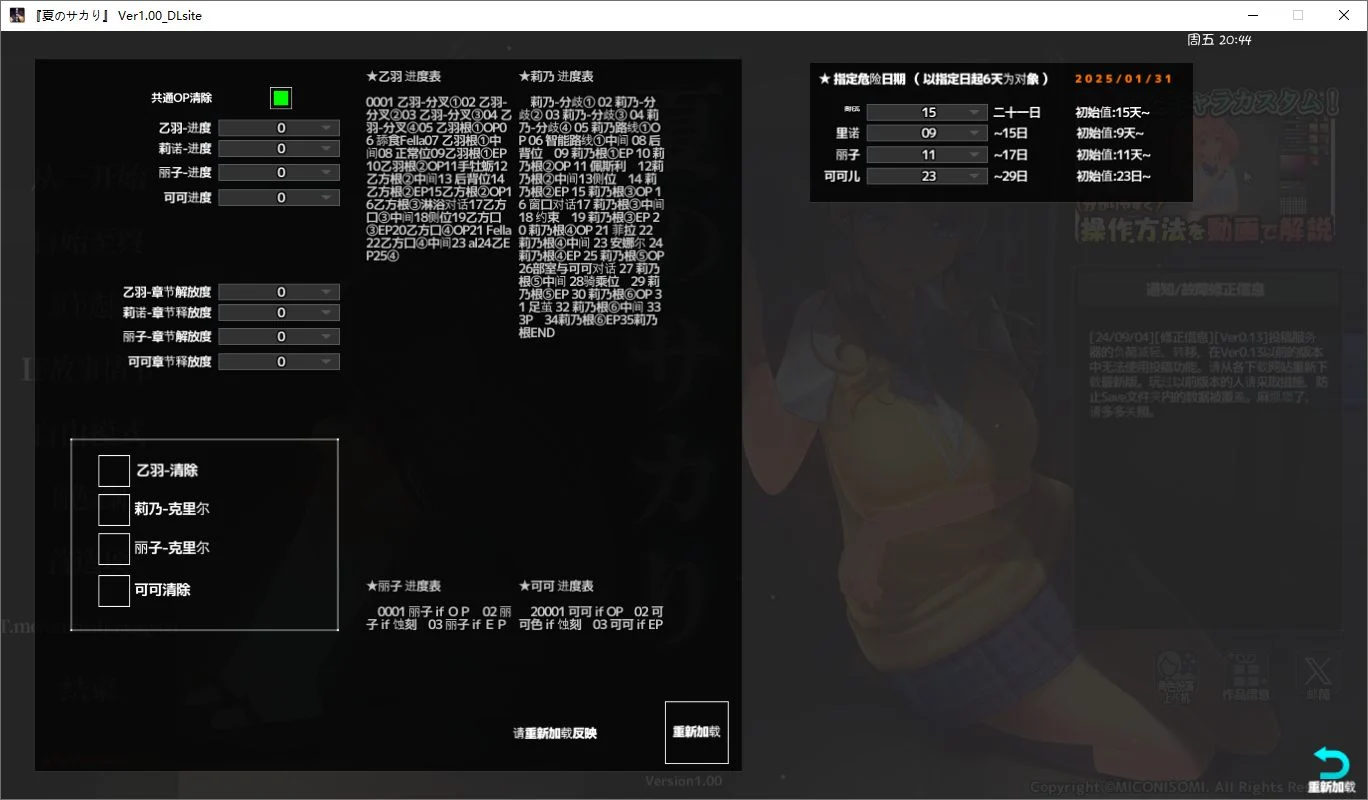Enable the 乙羽-清除 checkbox
The image size is (1368, 800).
pyautogui.click(x=113, y=470)
